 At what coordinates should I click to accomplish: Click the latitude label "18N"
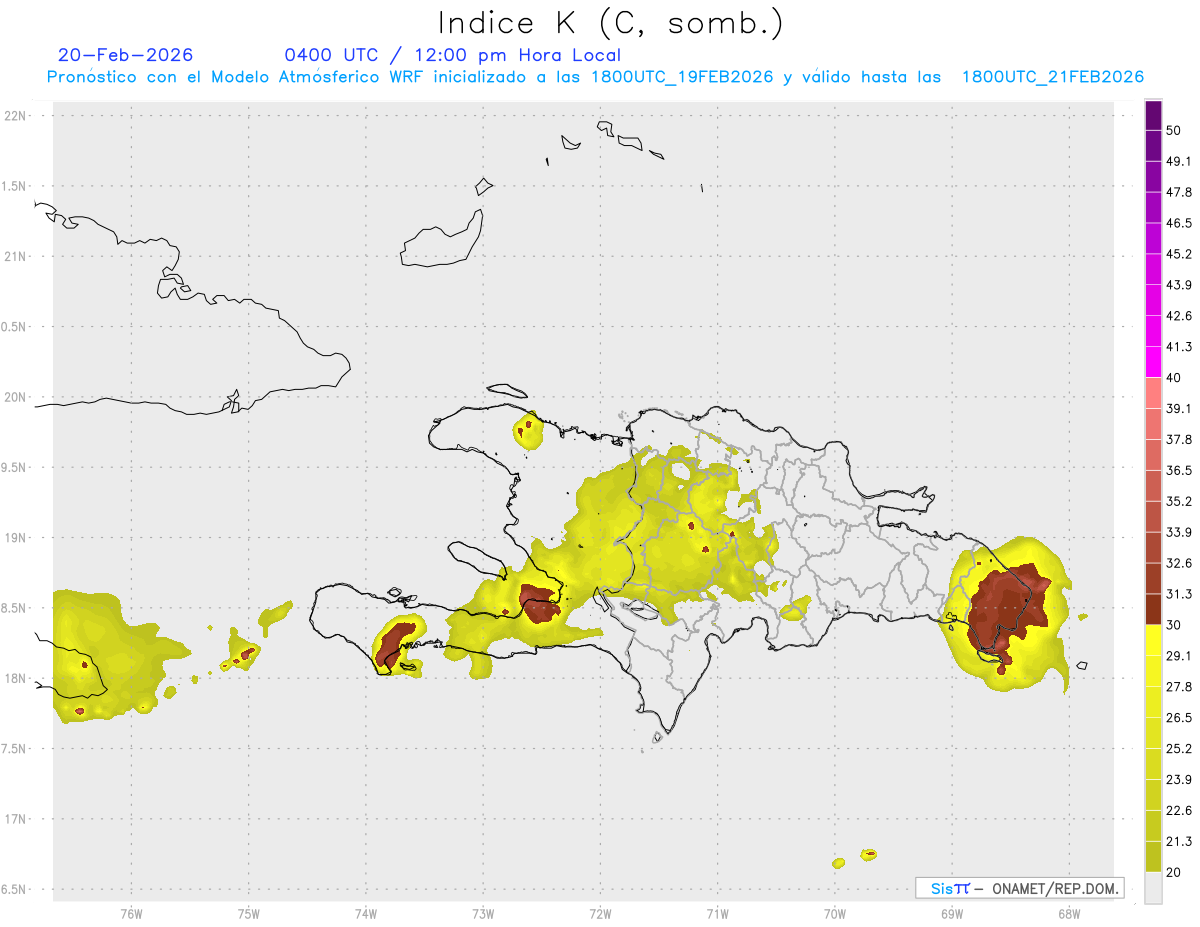pyautogui.click(x=16, y=678)
